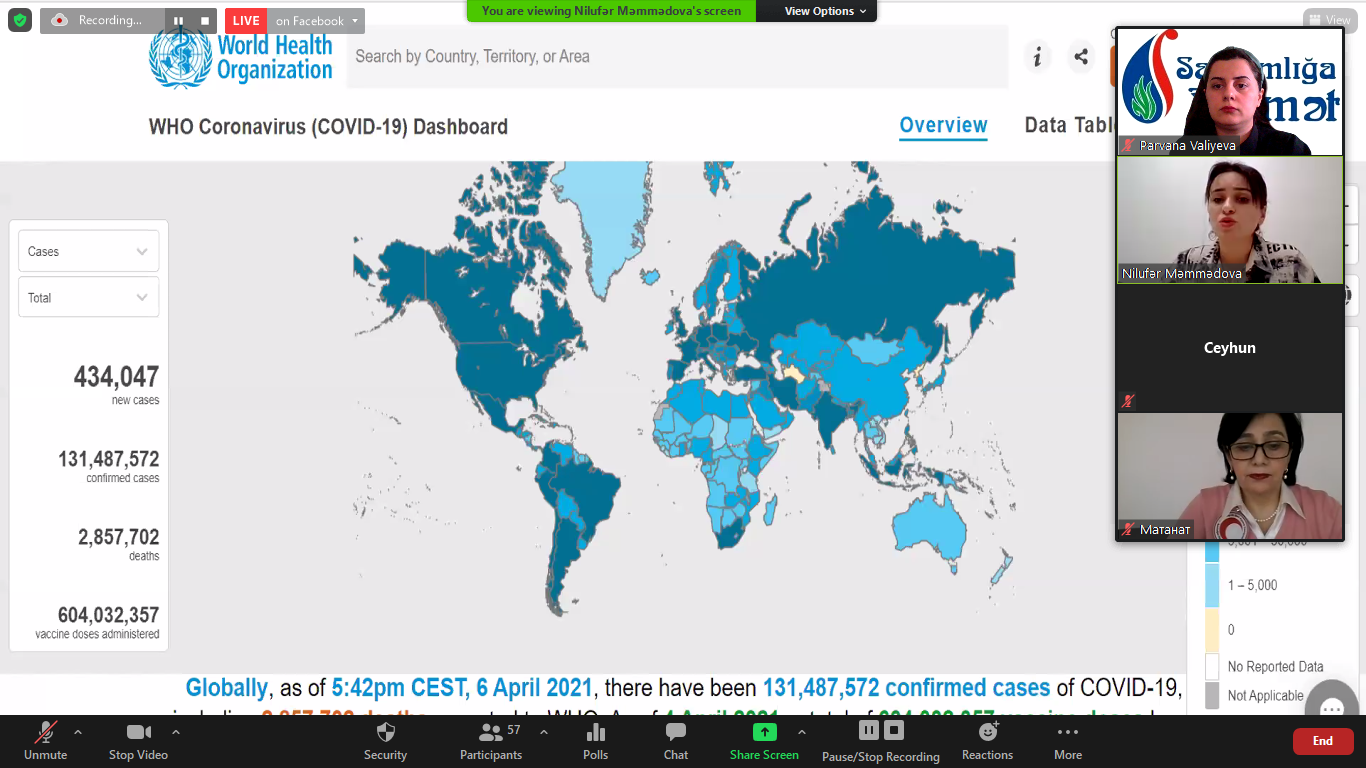Image resolution: width=1366 pixels, height=768 pixels.
Task: Click the green encryption shield icon
Action: (20, 20)
